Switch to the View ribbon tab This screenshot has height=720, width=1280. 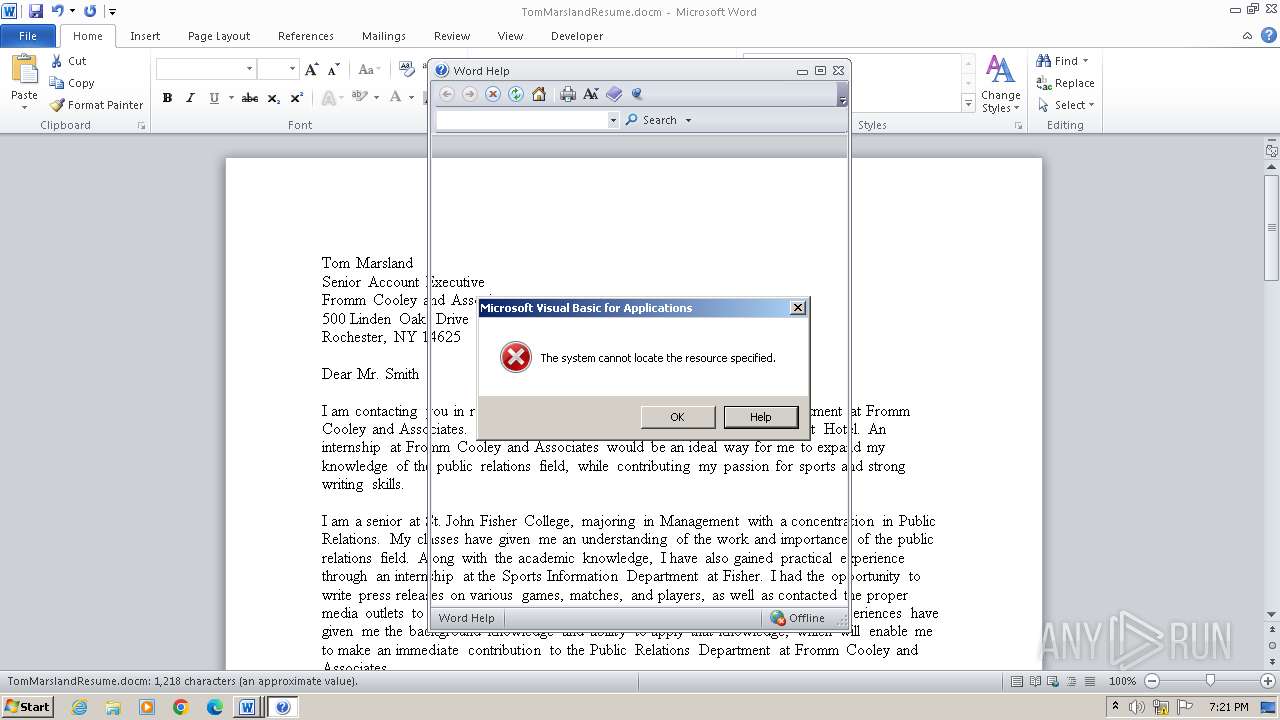click(510, 36)
